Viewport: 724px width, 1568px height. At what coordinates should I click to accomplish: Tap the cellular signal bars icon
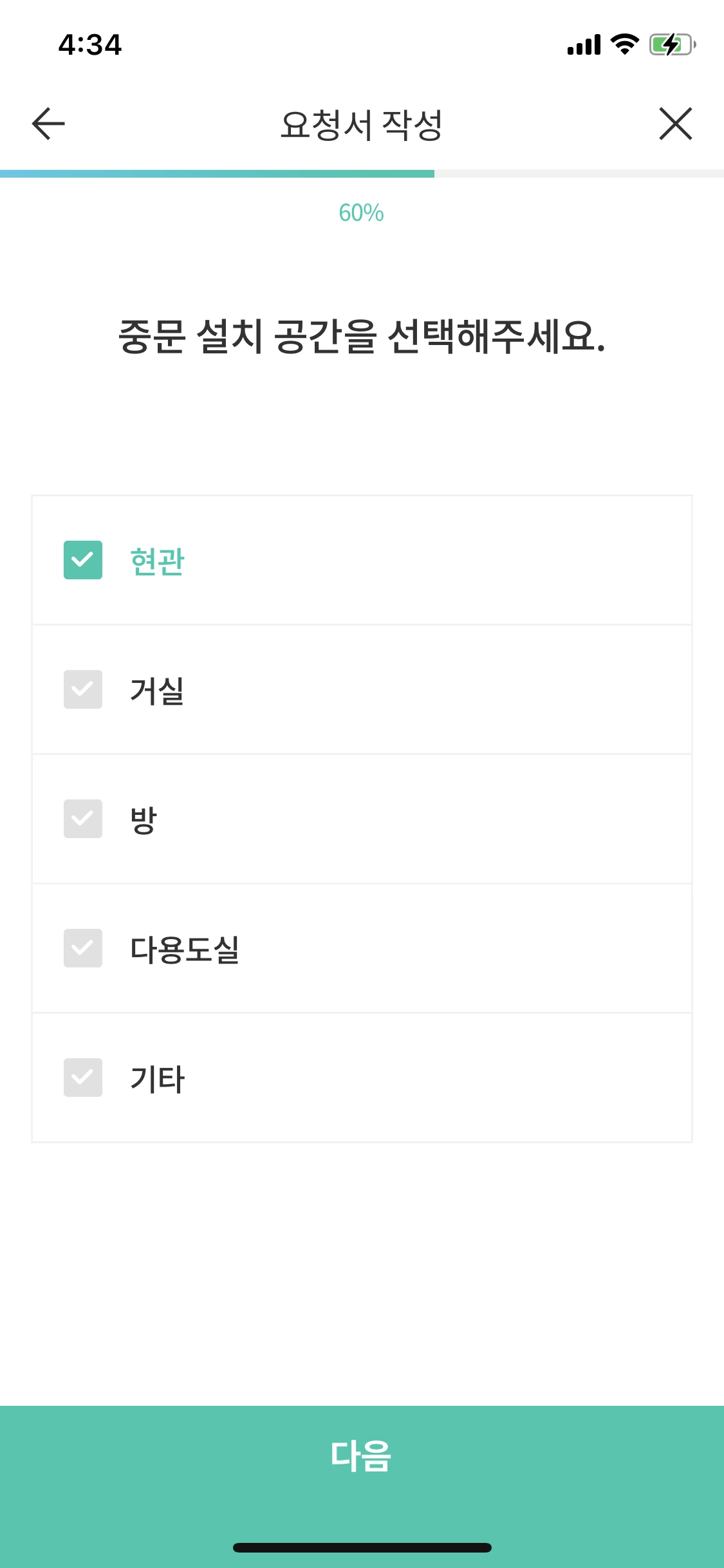point(582,45)
